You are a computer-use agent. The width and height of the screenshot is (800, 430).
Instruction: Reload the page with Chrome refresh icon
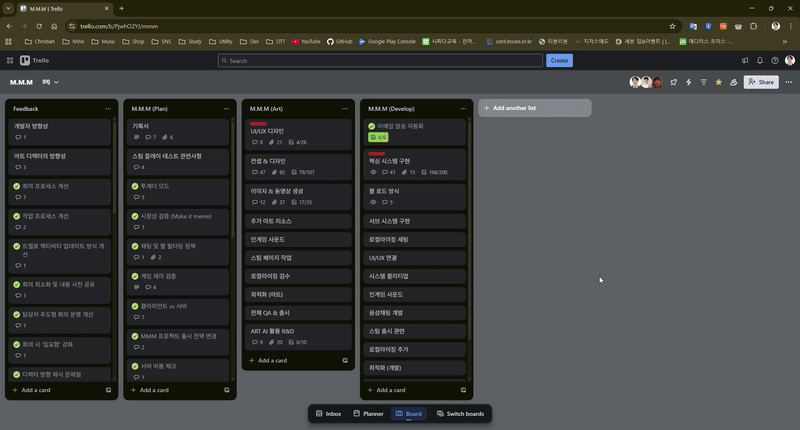tap(39, 26)
